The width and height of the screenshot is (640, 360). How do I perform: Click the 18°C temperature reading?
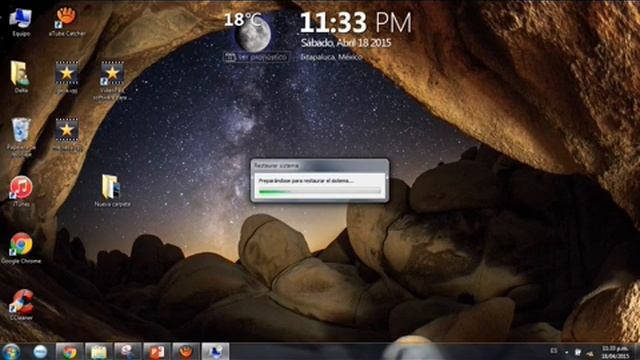(x=242, y=19)
